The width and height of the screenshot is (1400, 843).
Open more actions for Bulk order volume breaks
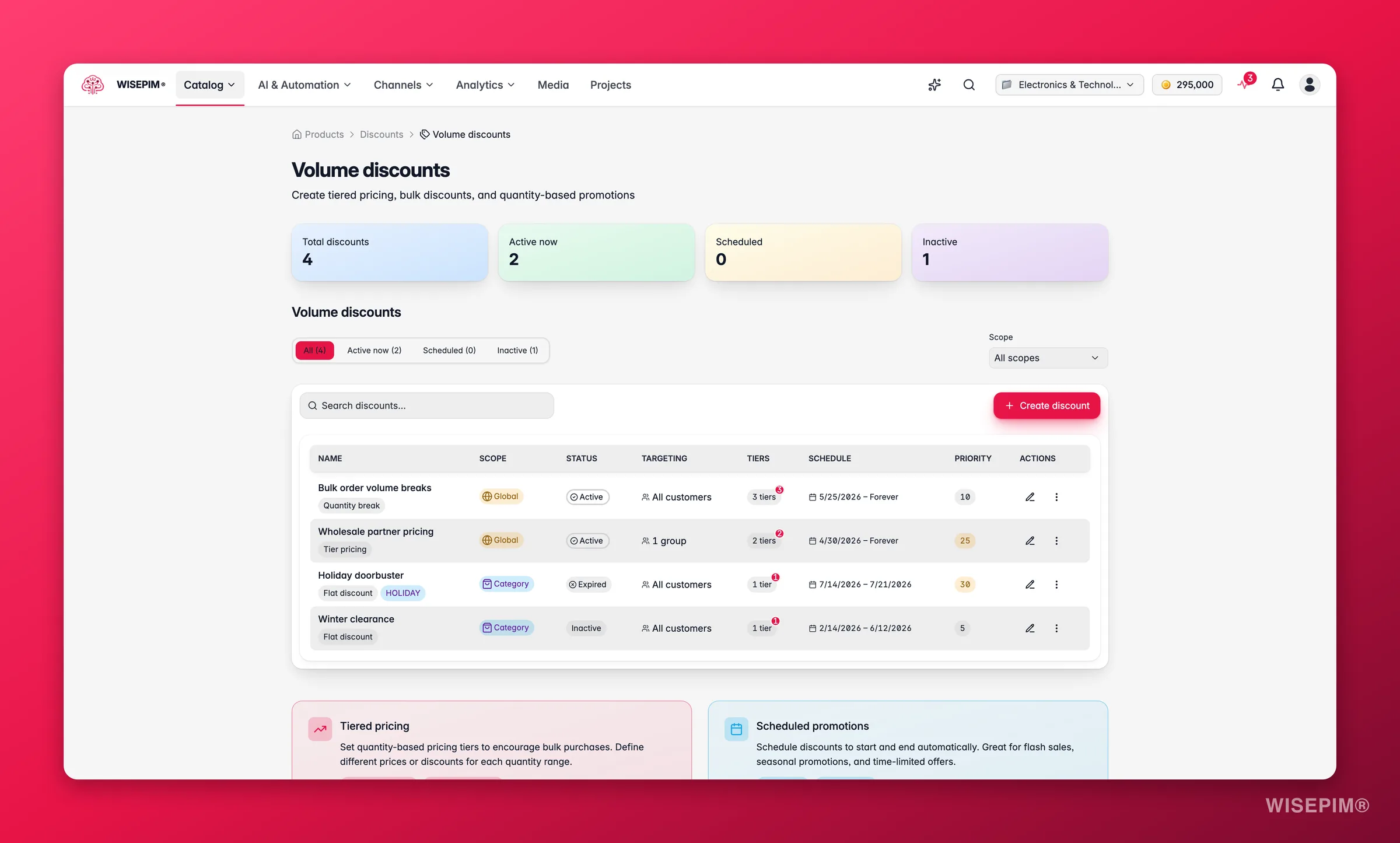pos(1056,497)
